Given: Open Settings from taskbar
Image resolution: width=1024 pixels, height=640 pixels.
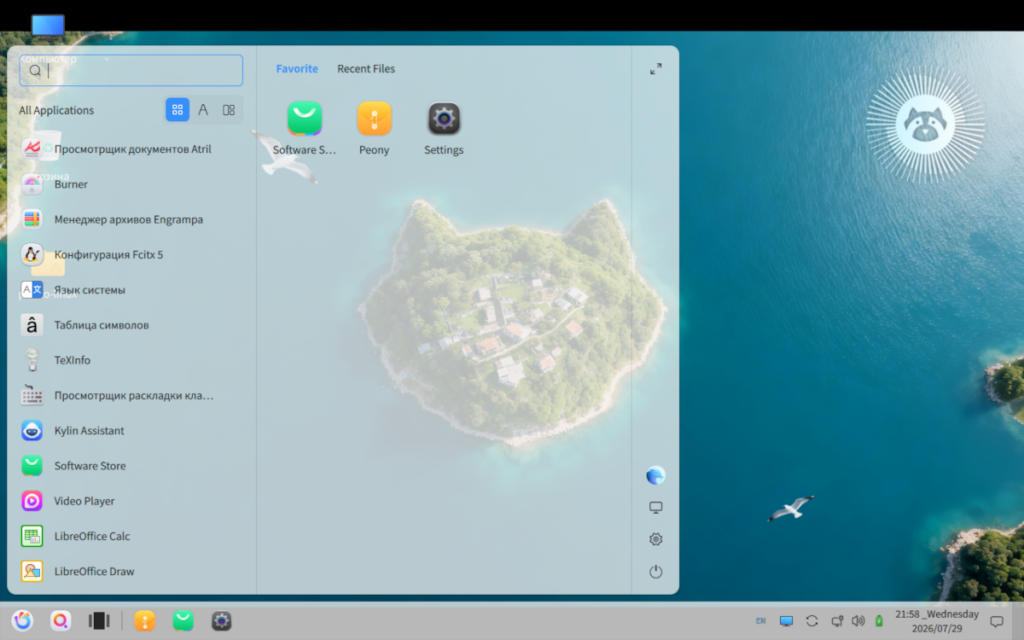Looking at the screenshot, I should point(221,620).
